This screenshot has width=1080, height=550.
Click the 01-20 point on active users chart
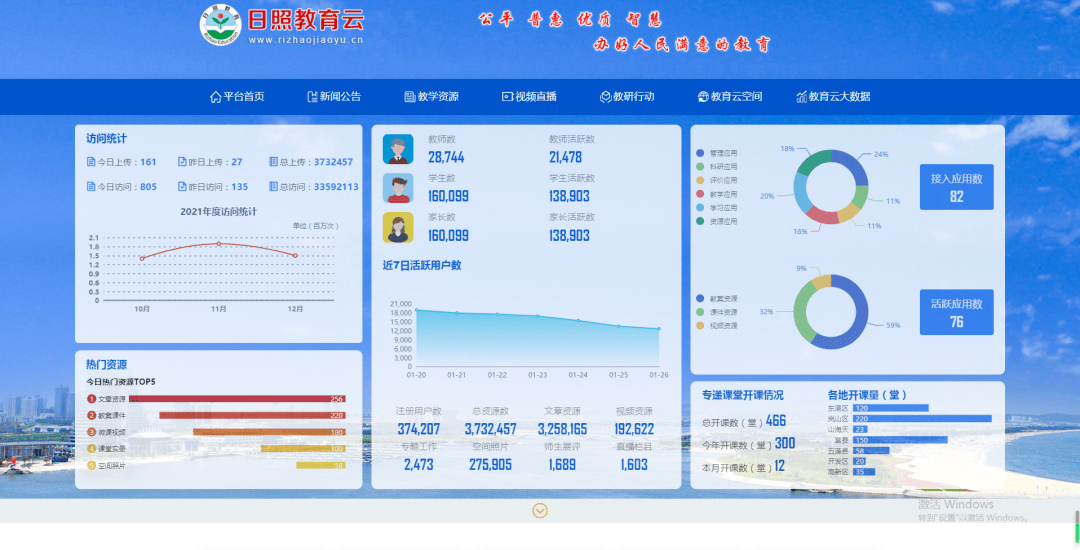point(416,310)
